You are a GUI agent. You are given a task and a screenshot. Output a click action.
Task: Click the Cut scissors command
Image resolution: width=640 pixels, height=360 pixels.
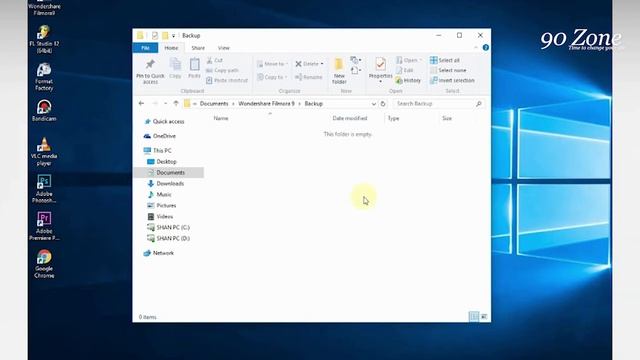pos(214,60)
